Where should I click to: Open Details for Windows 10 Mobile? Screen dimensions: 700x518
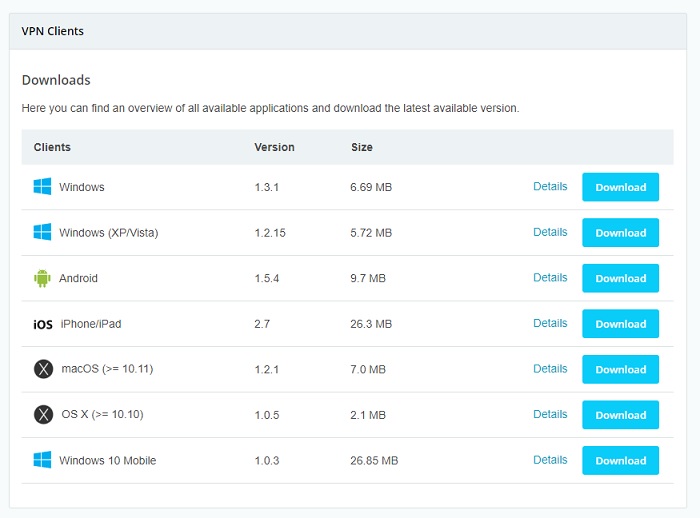point(550,460)
